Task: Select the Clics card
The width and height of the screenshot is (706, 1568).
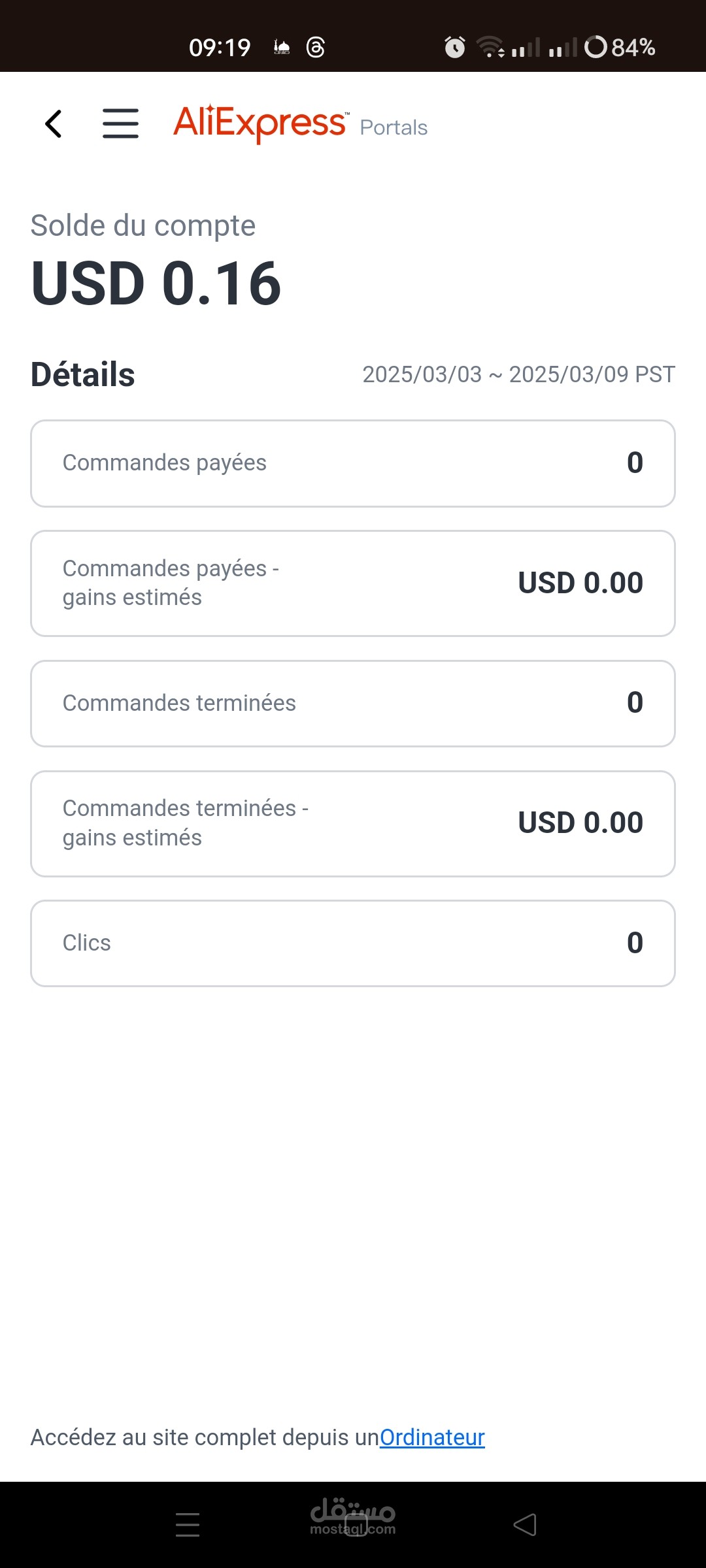Action: 353,943
